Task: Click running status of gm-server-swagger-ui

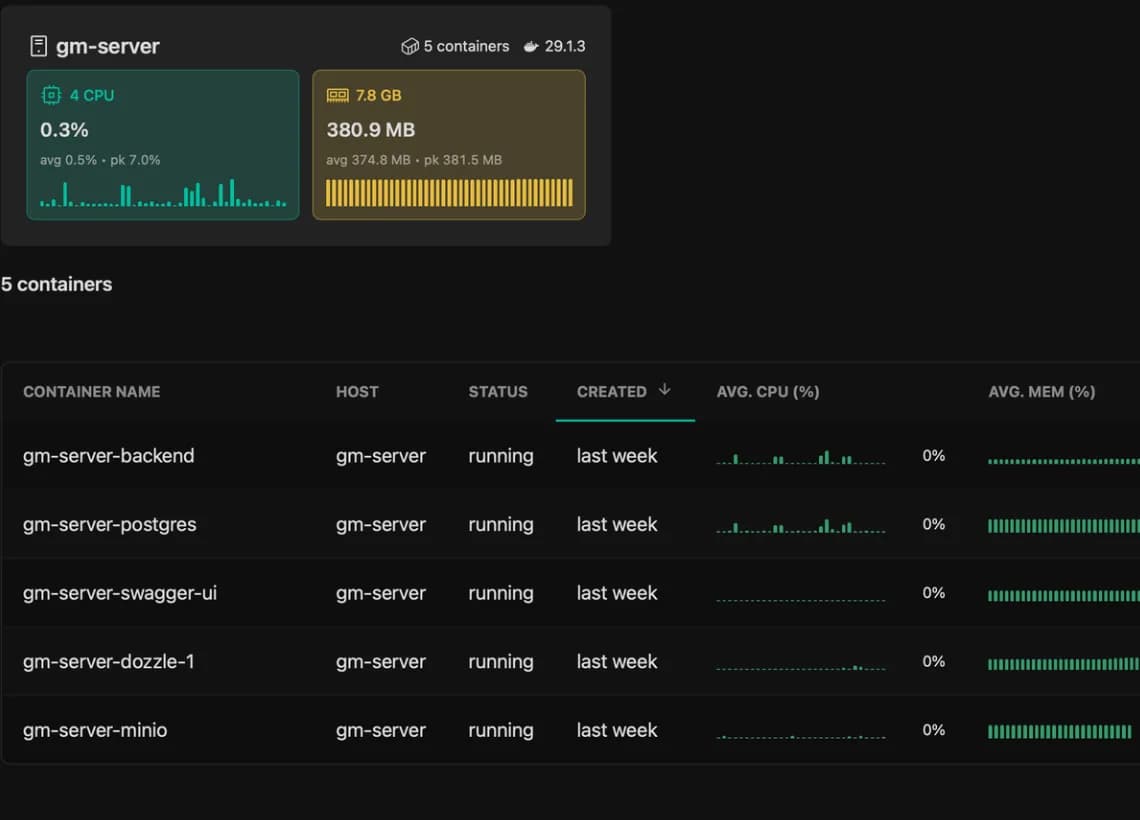Action: 501,593
